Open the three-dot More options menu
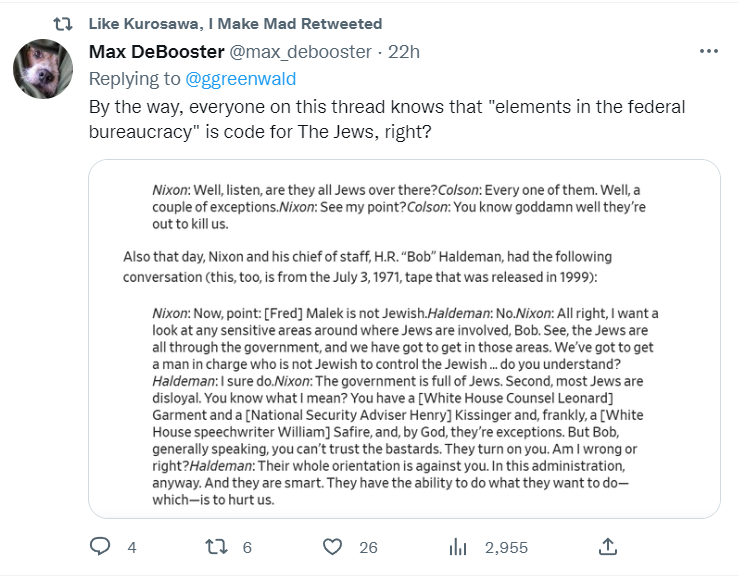 708,51
